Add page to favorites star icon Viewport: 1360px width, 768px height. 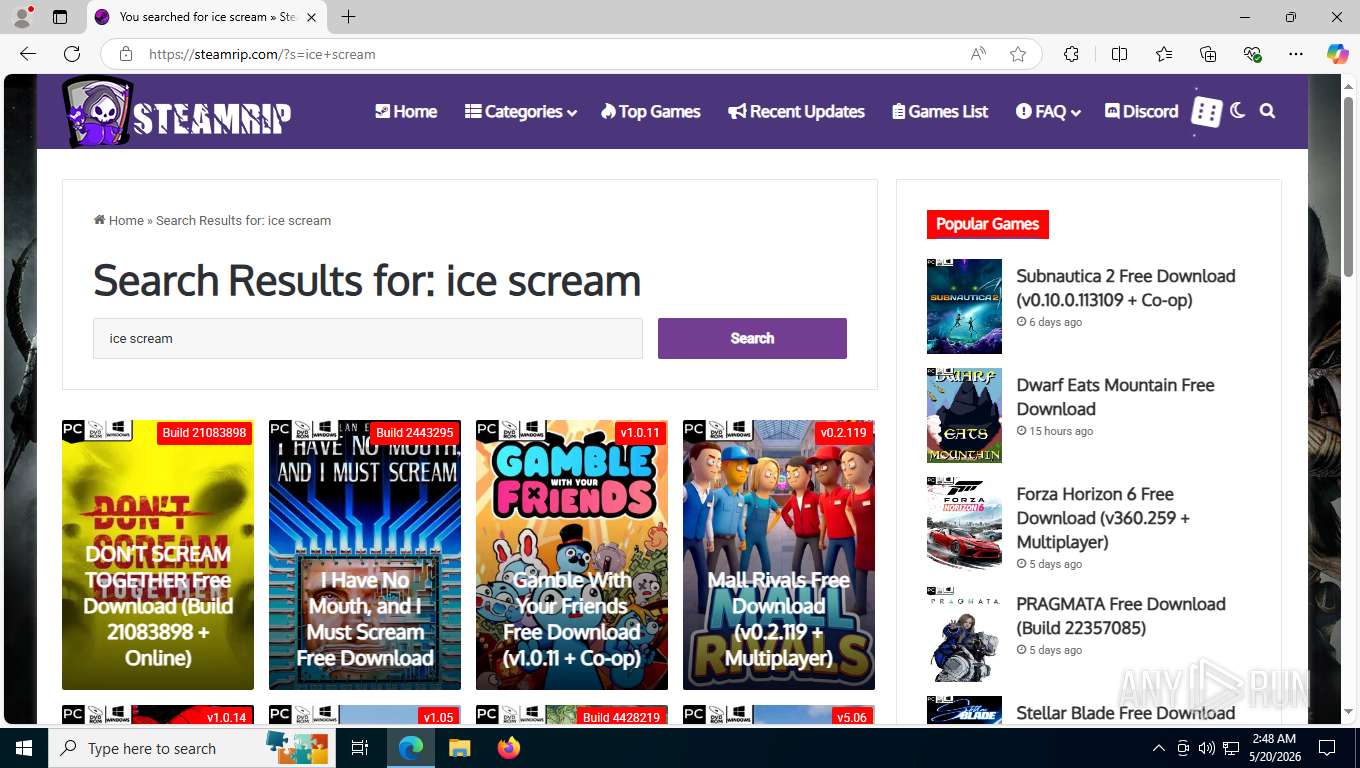tap(1018, 54)
